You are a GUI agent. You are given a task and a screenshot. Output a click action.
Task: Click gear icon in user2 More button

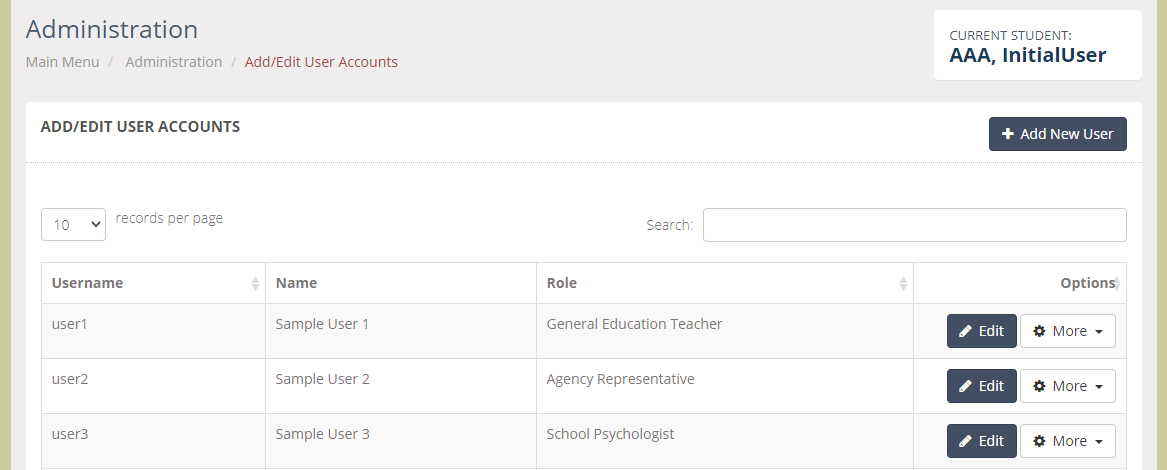tap(1040, 387)
